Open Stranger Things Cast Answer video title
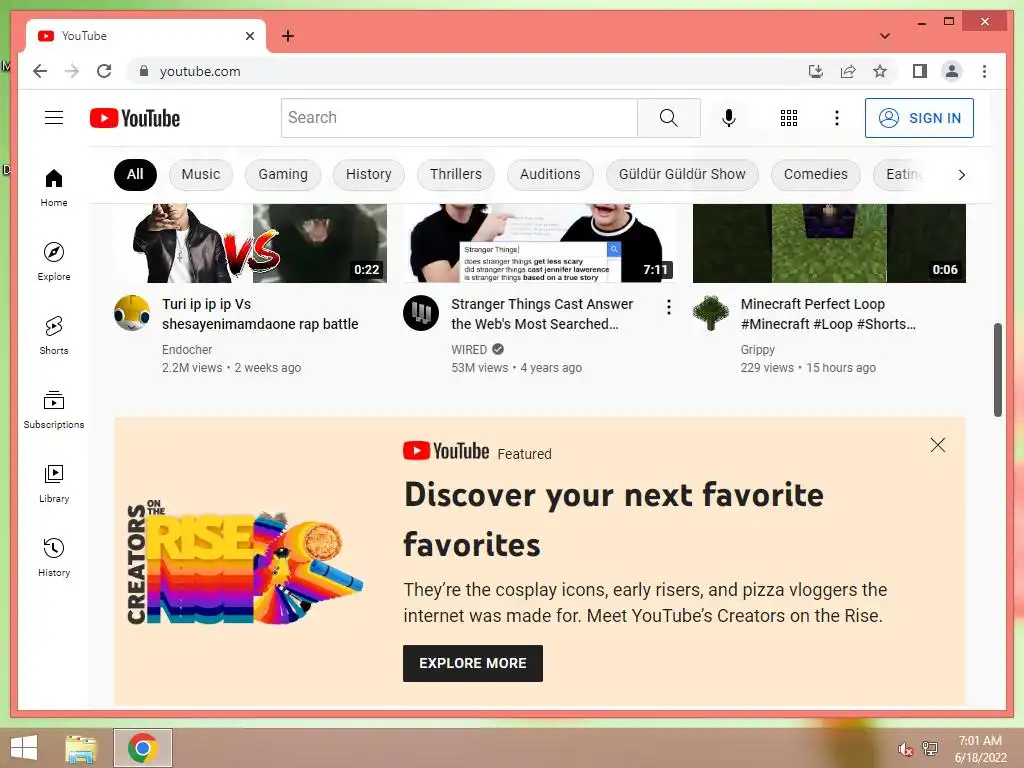The width and height of the screenshot is (1024, 768). tap(542, 314)
